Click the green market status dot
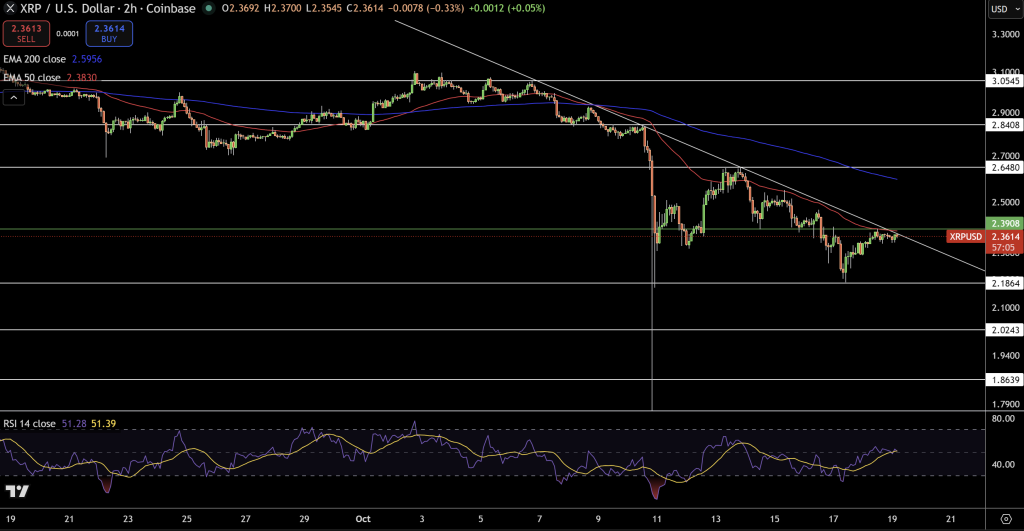The height and width of the screenshot is (531, 1024). (208, 8)
